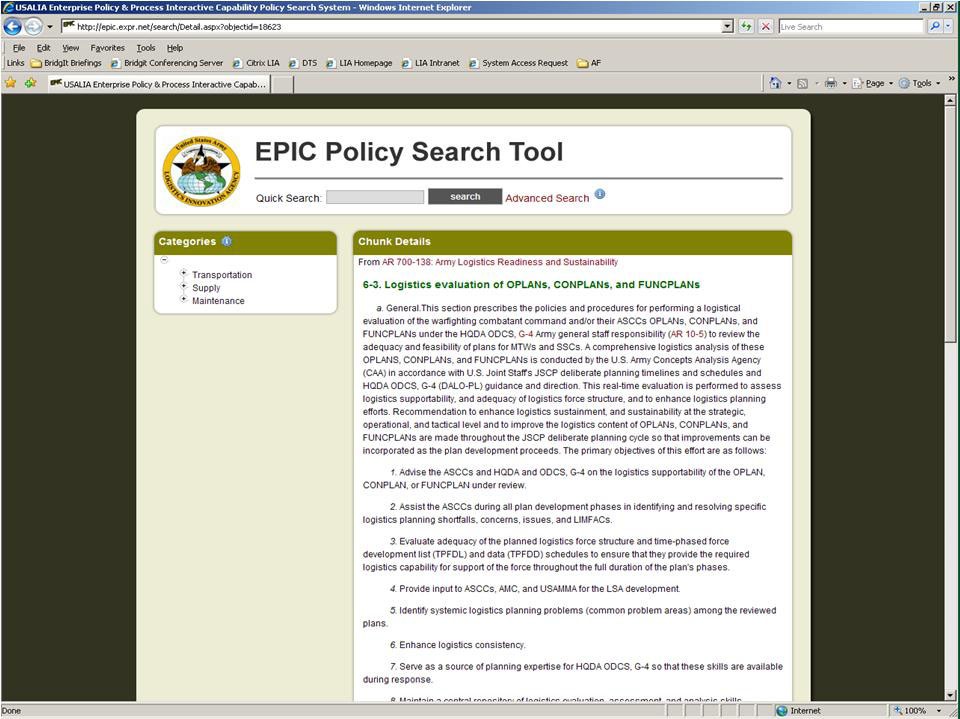The image size is (960, 719).
Task: Click the Quick Search text field
Action: point(375,197)
